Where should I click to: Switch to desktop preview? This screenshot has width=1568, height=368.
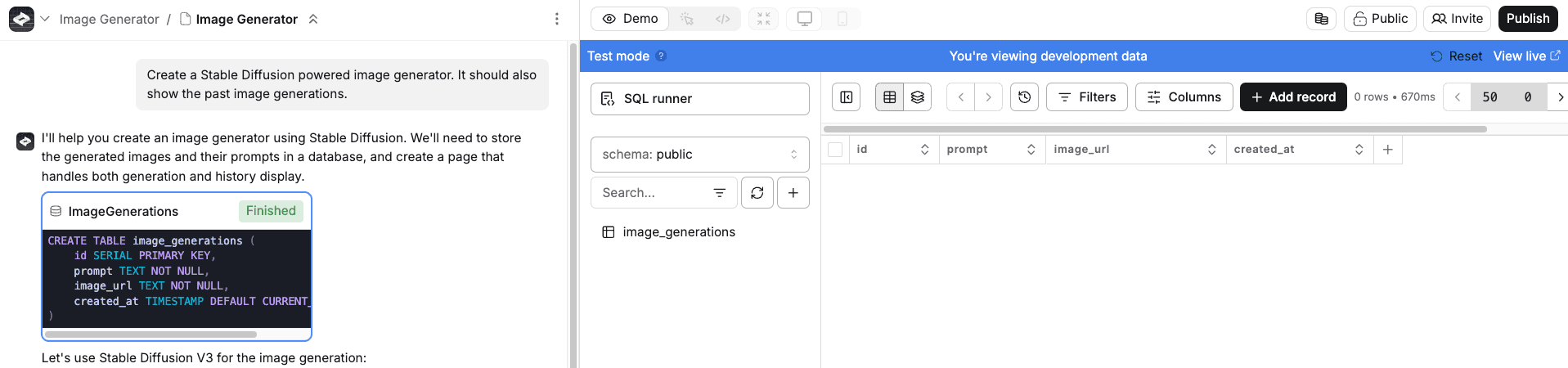point(805,19)
